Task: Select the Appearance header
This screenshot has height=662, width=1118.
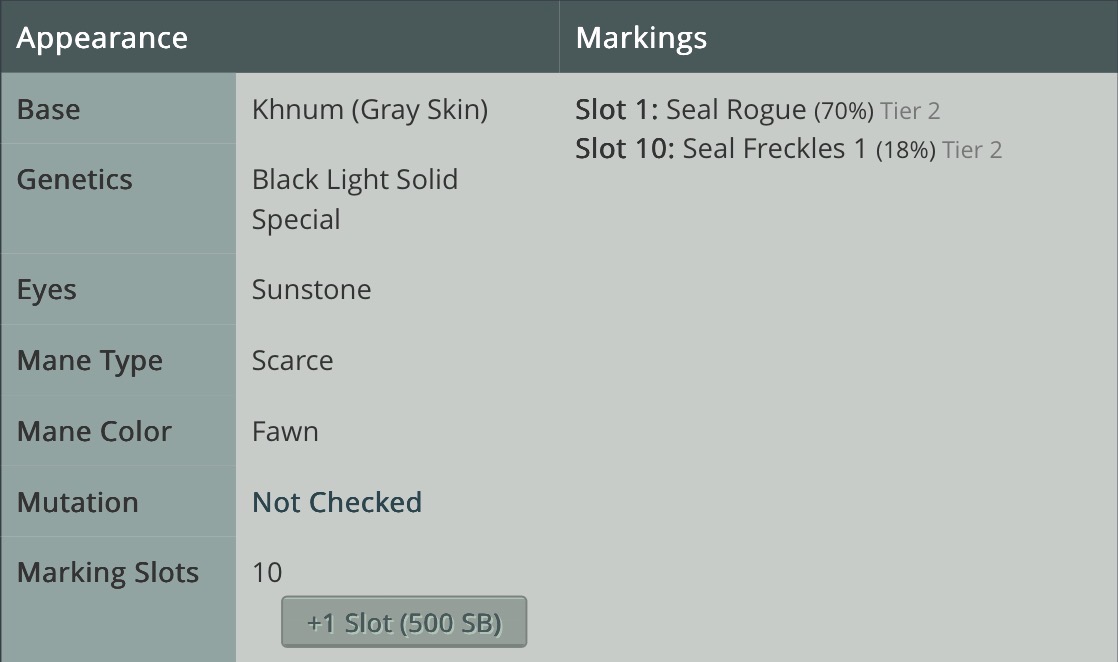Action: click(x=102, y=38)
